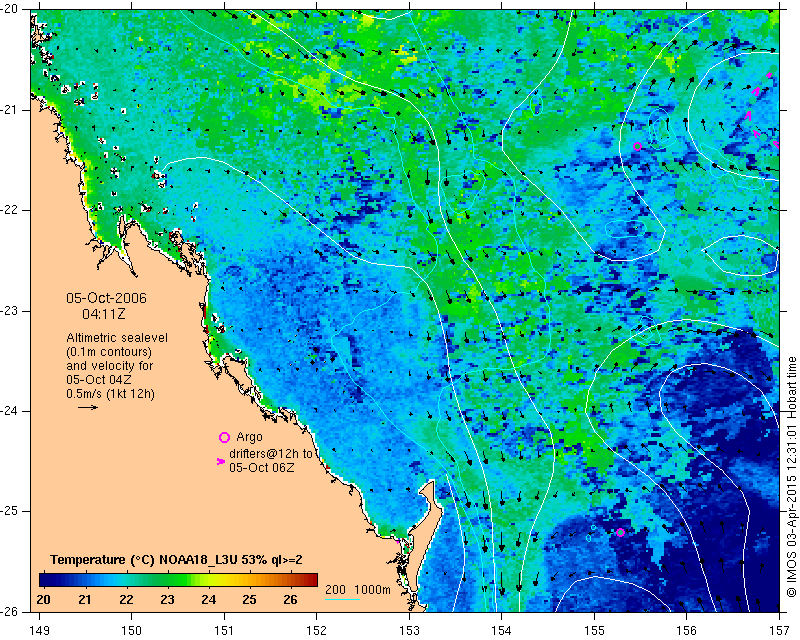The height and width of the screenshot is (640, 800).
Task: Click the longitude axis label '157'
Action: (780, 630)
